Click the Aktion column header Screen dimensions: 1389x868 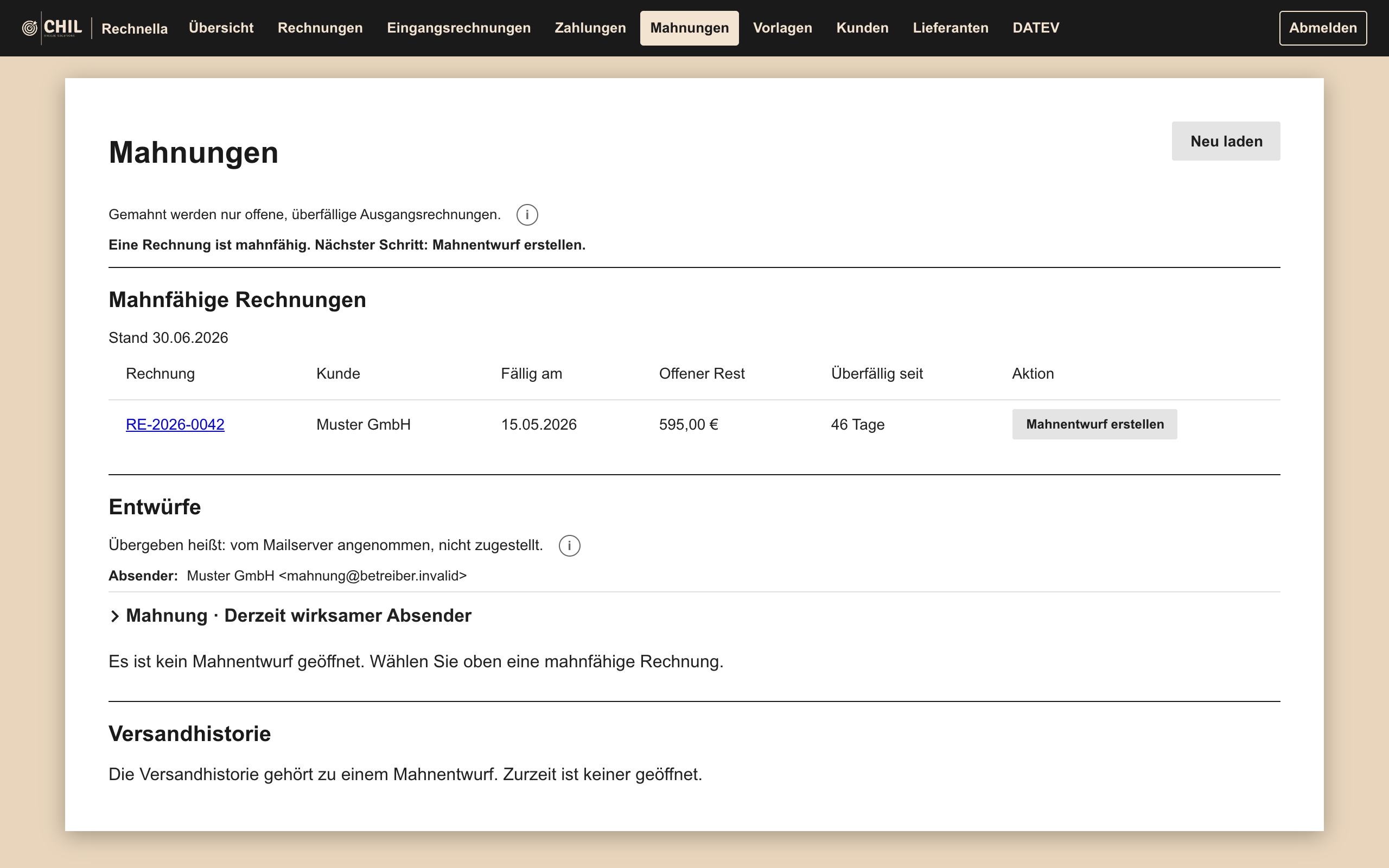click(x=1033, y=374)
